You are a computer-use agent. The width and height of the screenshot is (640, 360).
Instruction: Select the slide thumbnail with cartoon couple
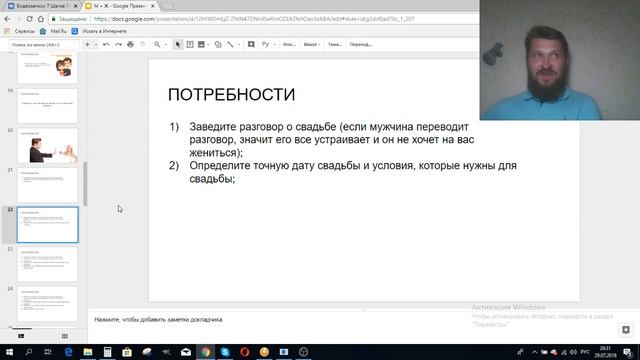click(x=47, y=67)
